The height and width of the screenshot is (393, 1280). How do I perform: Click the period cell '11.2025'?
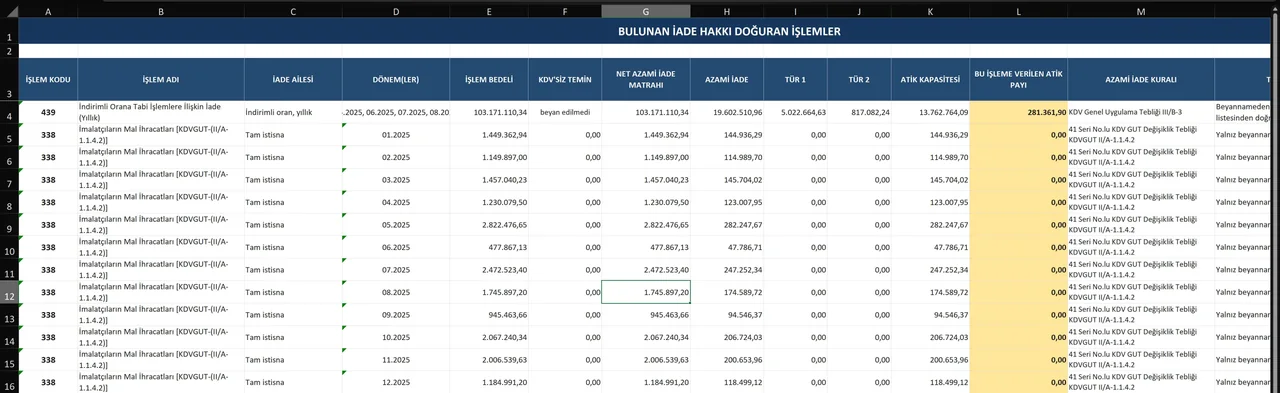tap(396, 359)
